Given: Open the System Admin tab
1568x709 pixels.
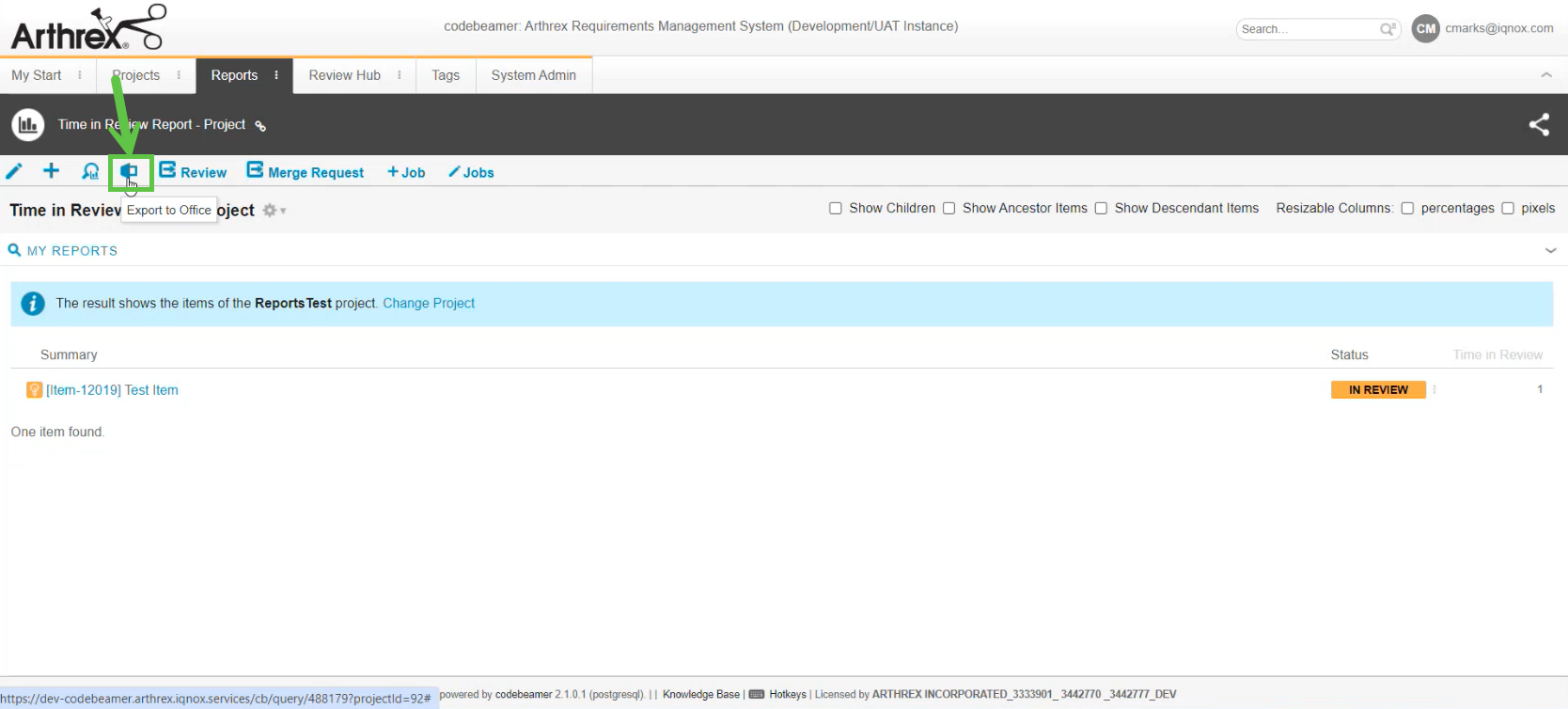Looking at the screenshot, I should (533, 75).
